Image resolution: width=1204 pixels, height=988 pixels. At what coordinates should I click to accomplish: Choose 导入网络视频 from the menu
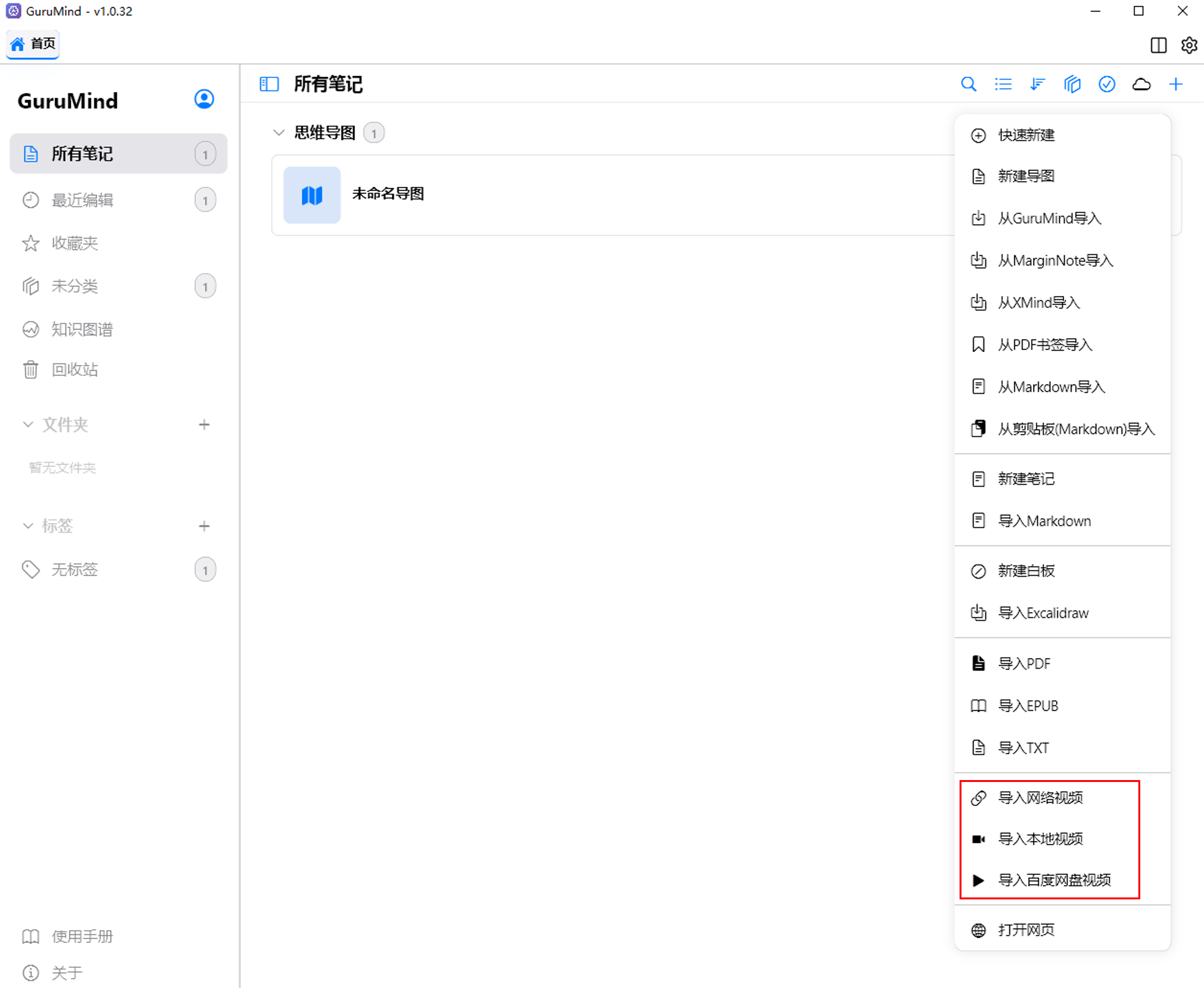[x=1040, y=797]
